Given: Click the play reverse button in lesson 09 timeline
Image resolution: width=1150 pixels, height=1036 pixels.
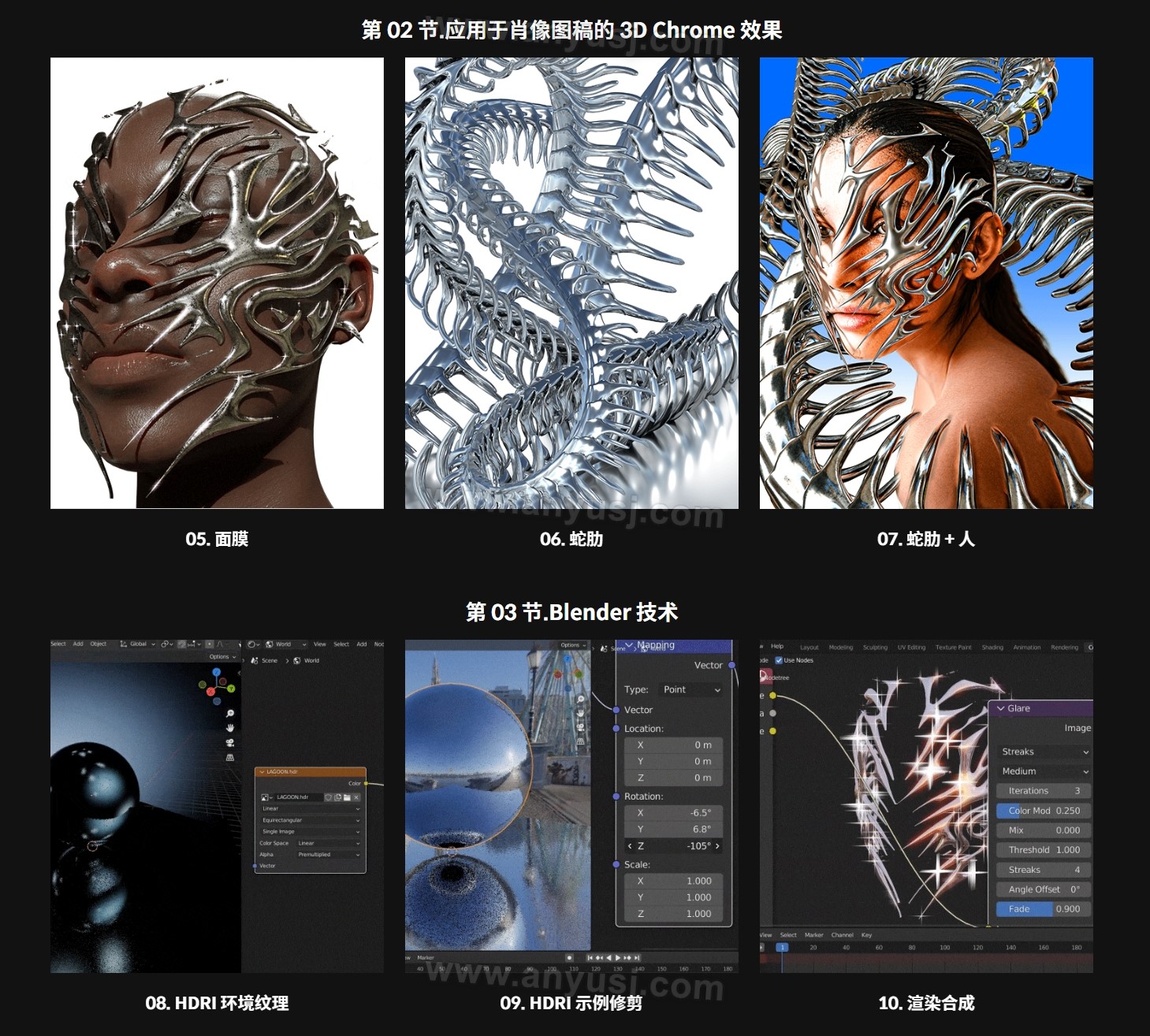Looking at the screenshot, I should 608,957.
